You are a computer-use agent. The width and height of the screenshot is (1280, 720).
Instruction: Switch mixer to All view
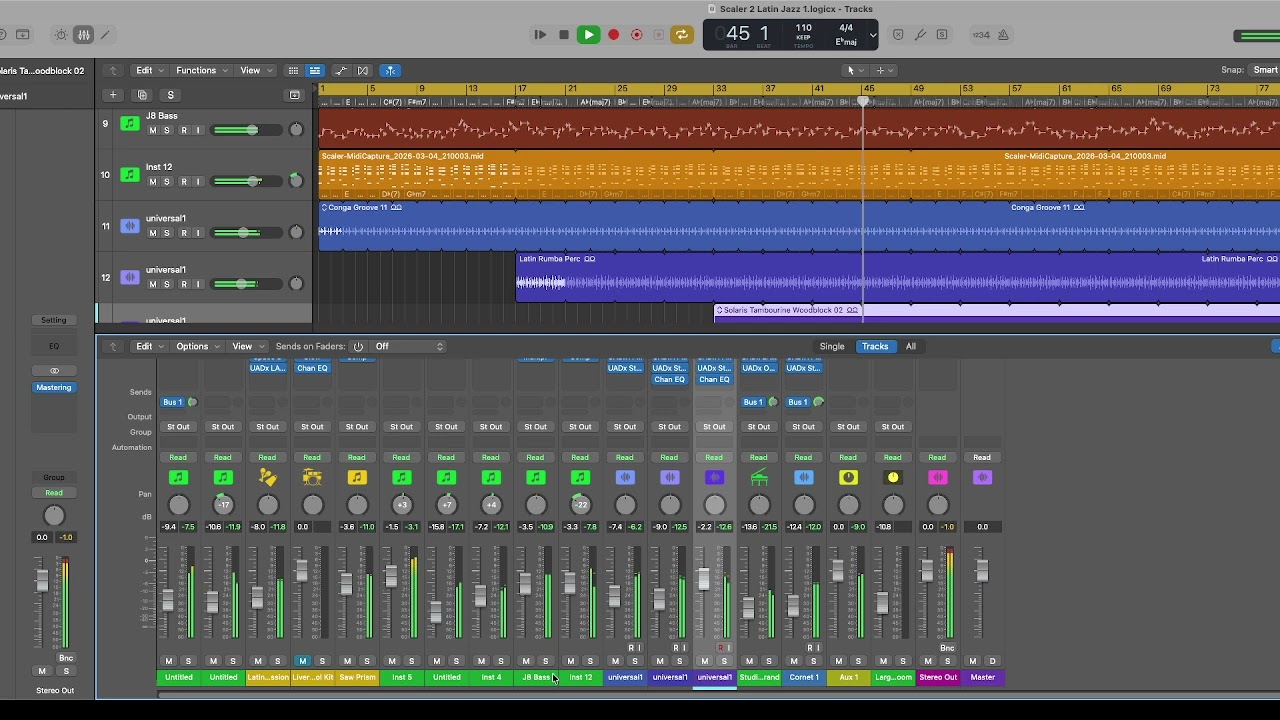coord(911,346)
